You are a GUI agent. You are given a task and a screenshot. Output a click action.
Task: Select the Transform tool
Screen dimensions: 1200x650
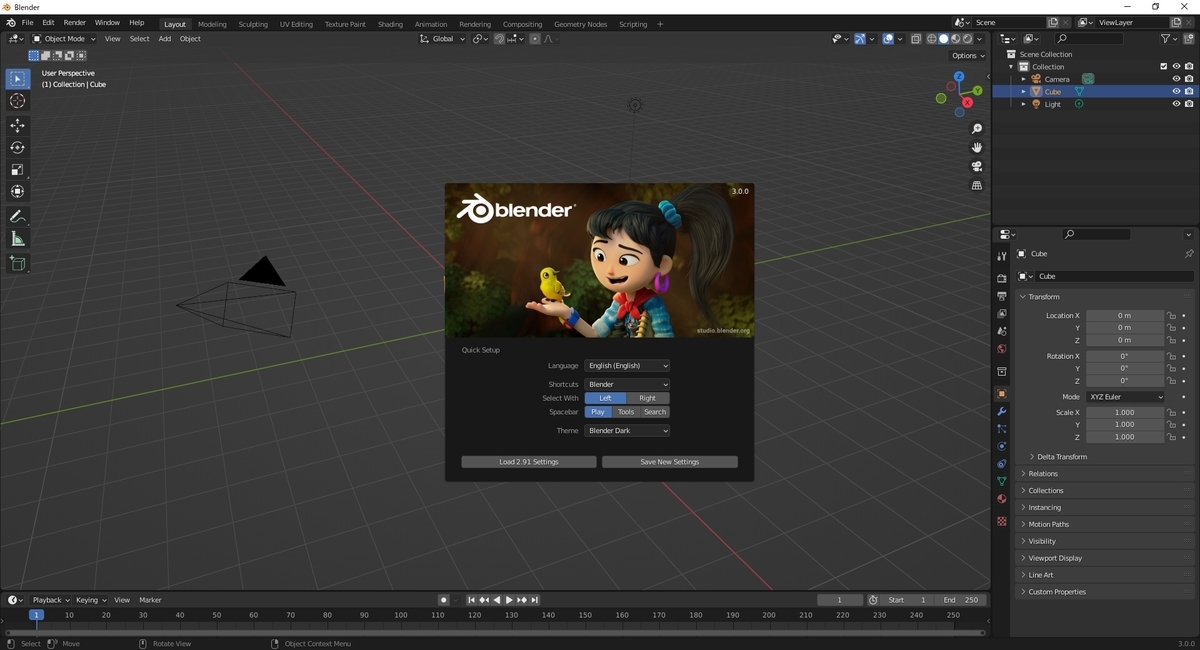pos(17,191)
